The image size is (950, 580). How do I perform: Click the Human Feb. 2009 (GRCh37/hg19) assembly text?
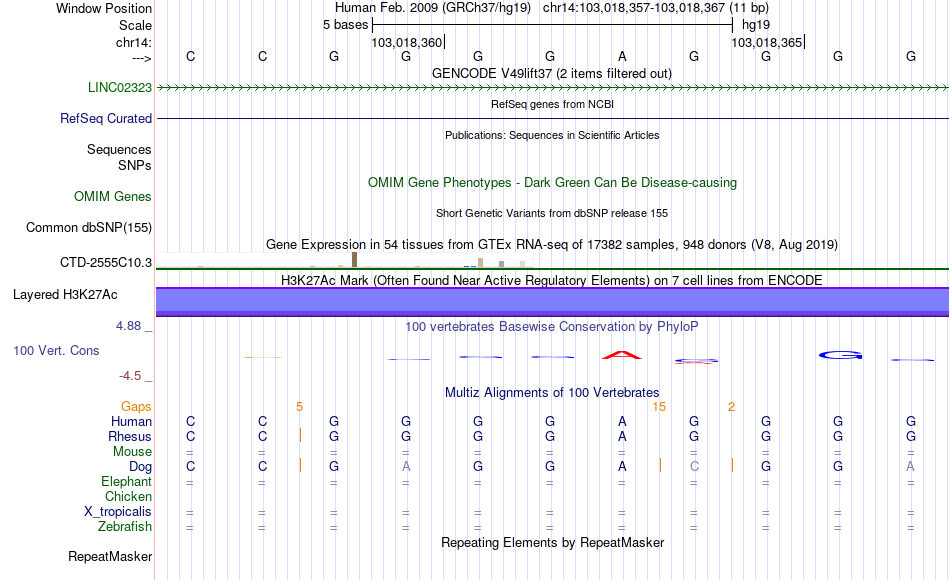(433, 8)
